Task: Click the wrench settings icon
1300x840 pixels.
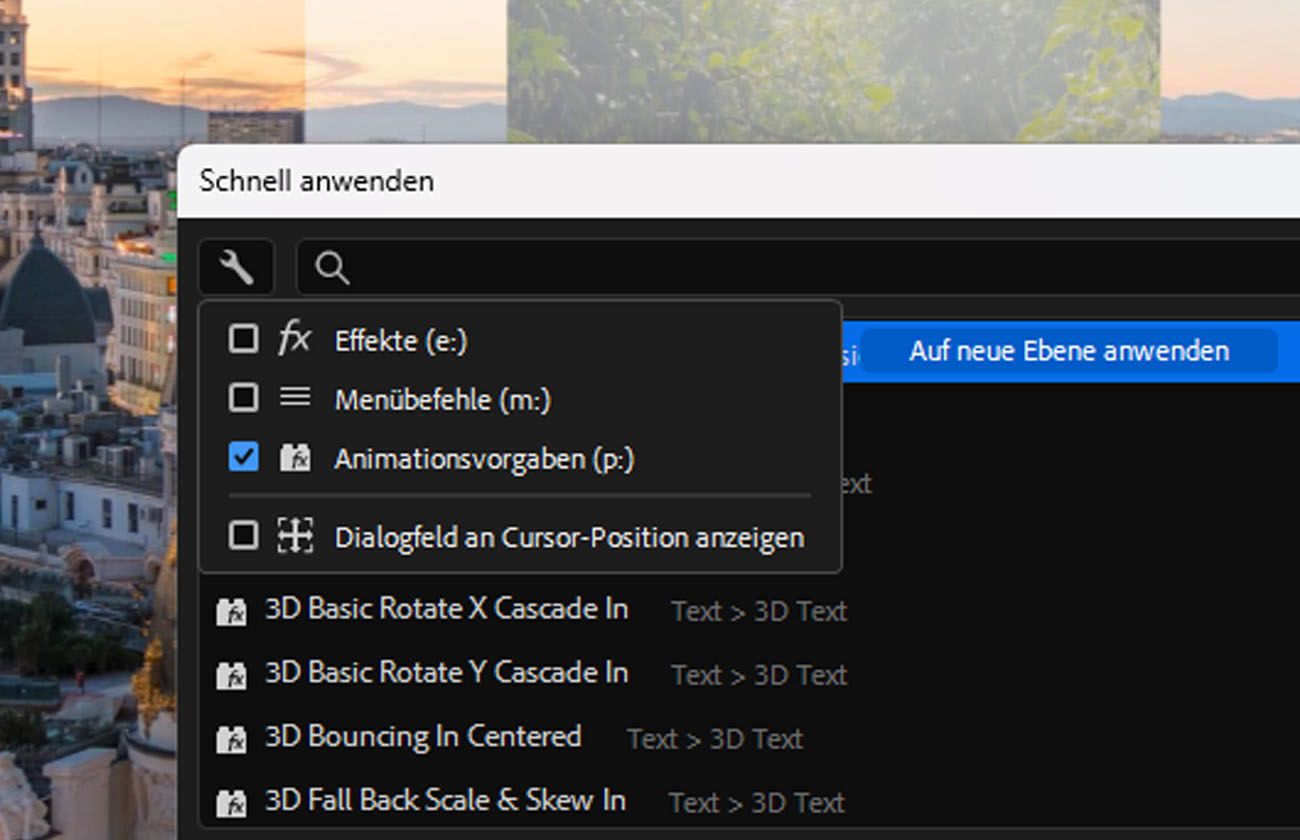Action: pos(236,268)
